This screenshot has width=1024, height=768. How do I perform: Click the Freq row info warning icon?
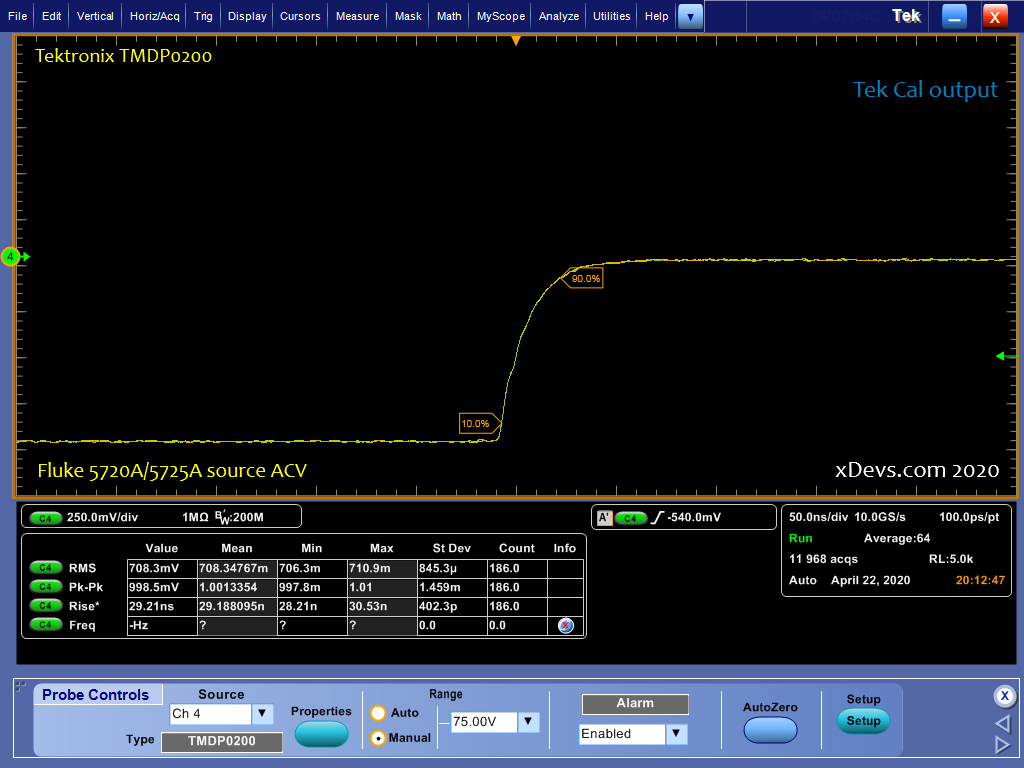pos(566,626)
